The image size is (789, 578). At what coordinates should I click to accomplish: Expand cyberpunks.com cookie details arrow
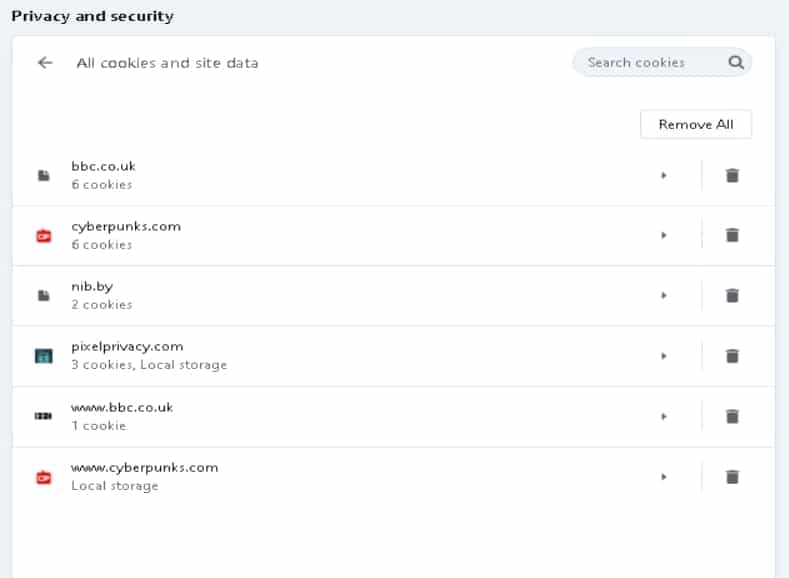click(x=664, y=235)
